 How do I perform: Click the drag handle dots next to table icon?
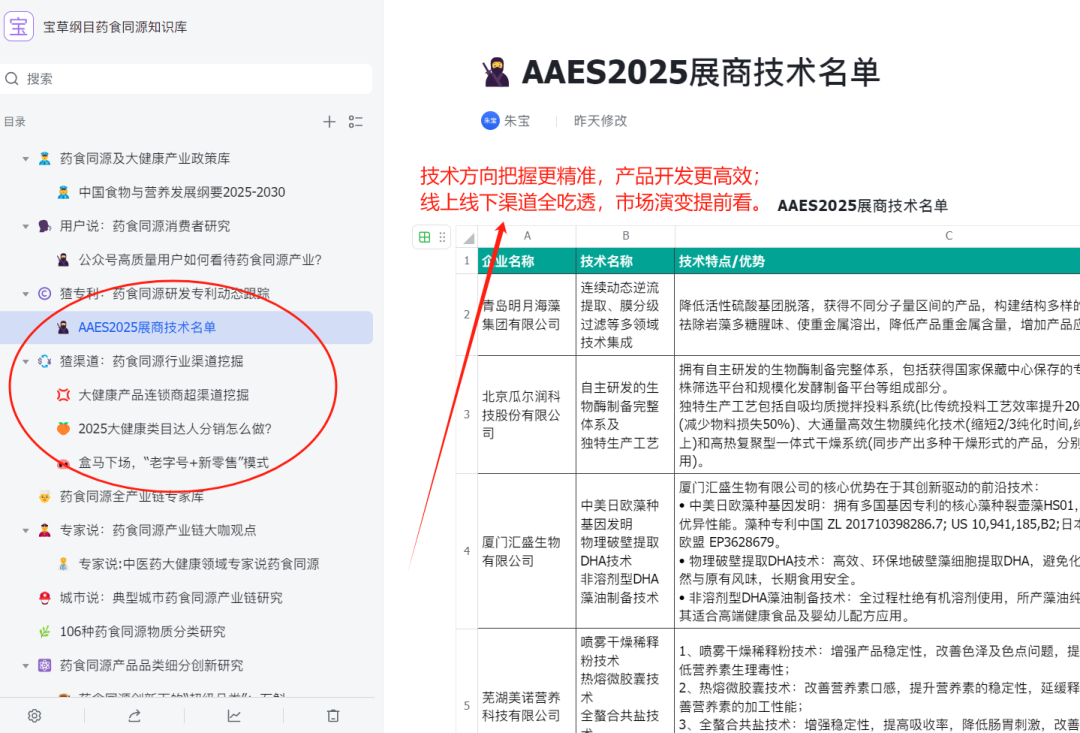(x=441, y=236)
